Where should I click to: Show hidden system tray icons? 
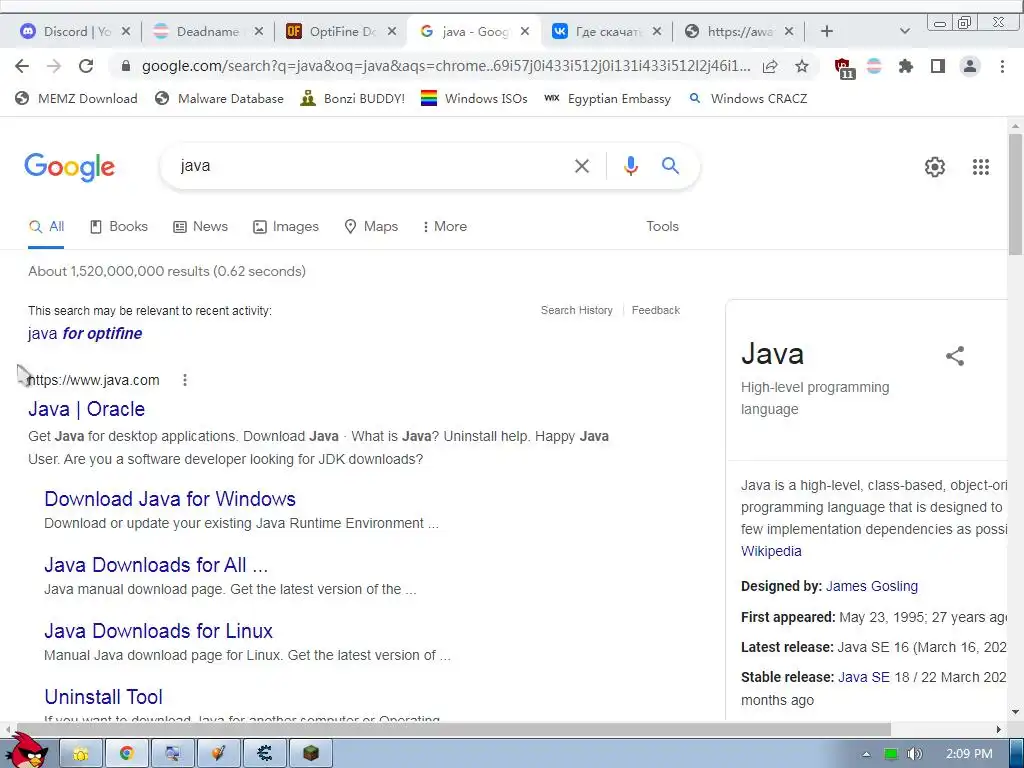pyautogui.click(x=866, y=754)
